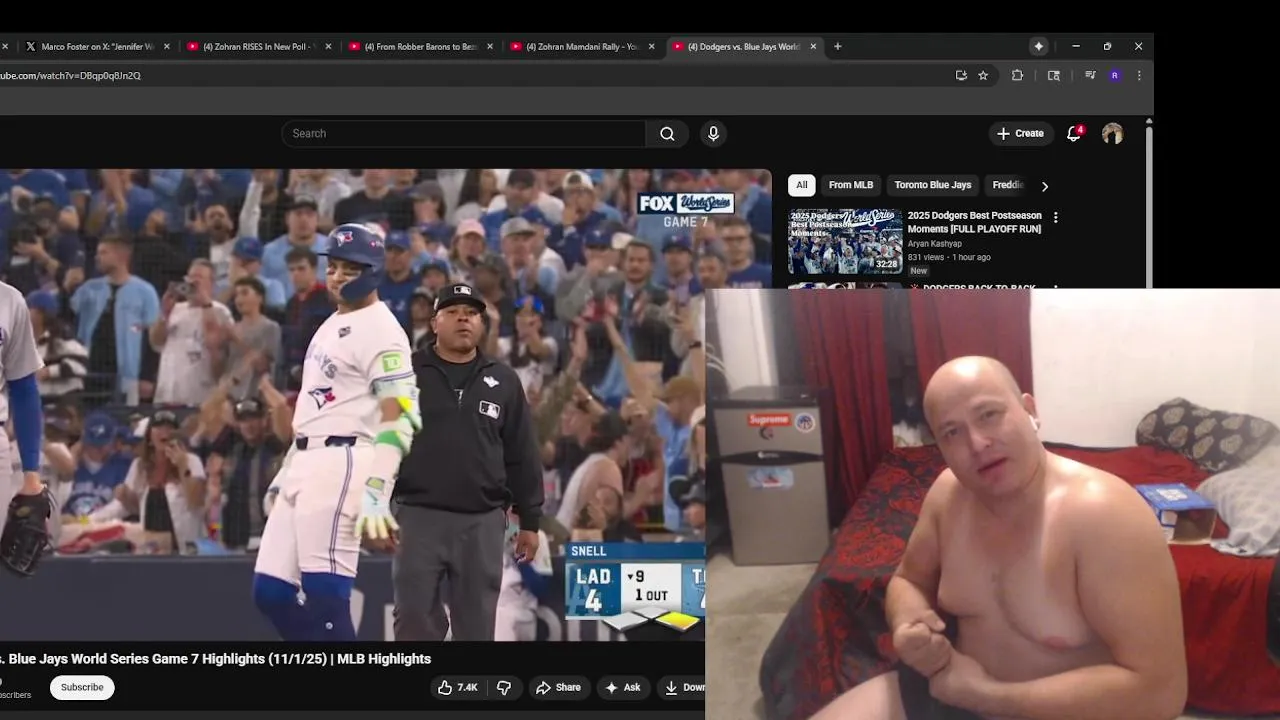Image resolution: width=1280 pixels, height=720 pixels.
Task: Like the video with thumbs up
Action: [x=457, y=688]
